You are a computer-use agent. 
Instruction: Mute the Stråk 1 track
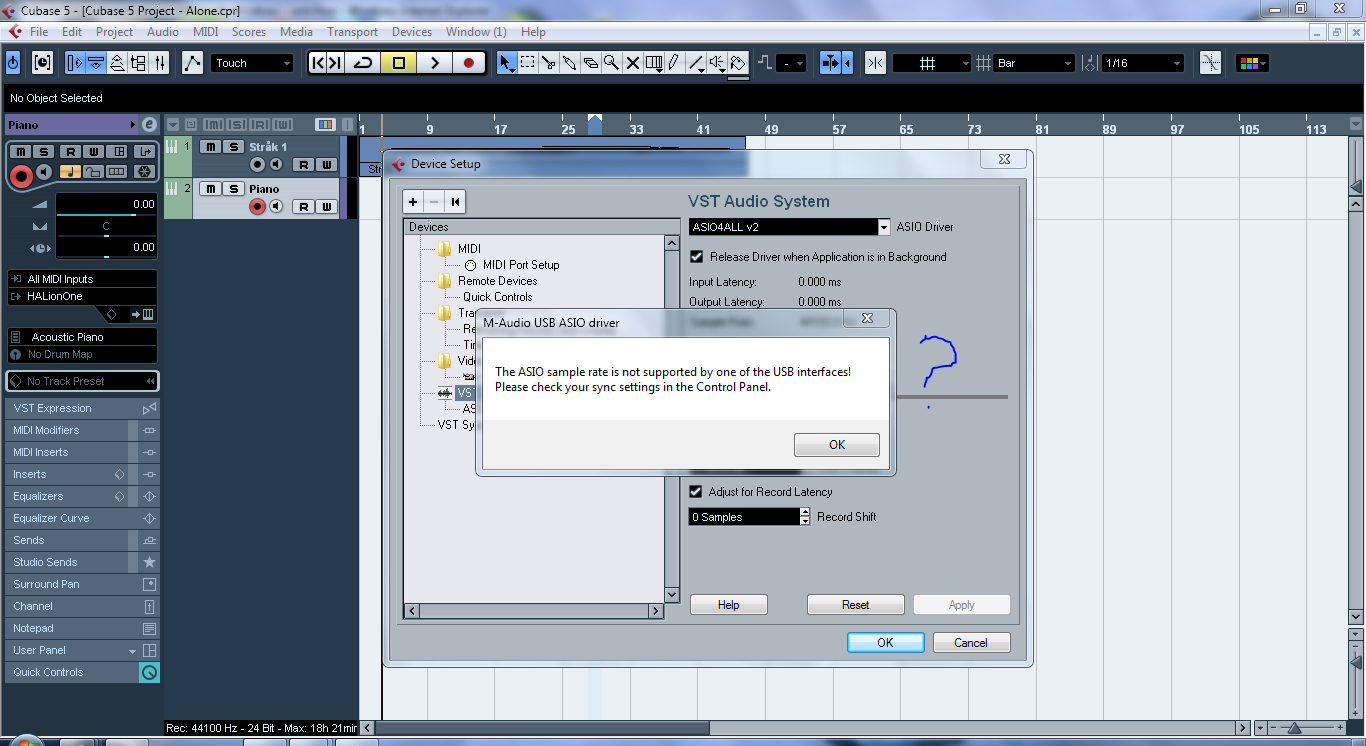210,147
